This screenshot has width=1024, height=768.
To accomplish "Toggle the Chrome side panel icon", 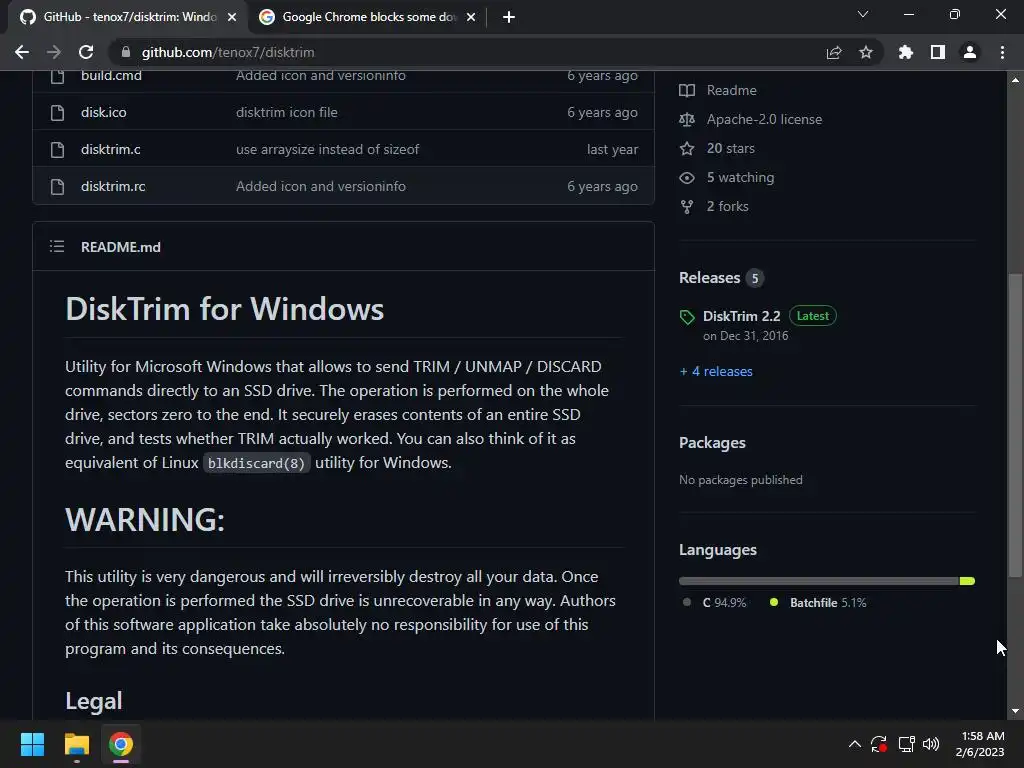I will coord(938,52).
